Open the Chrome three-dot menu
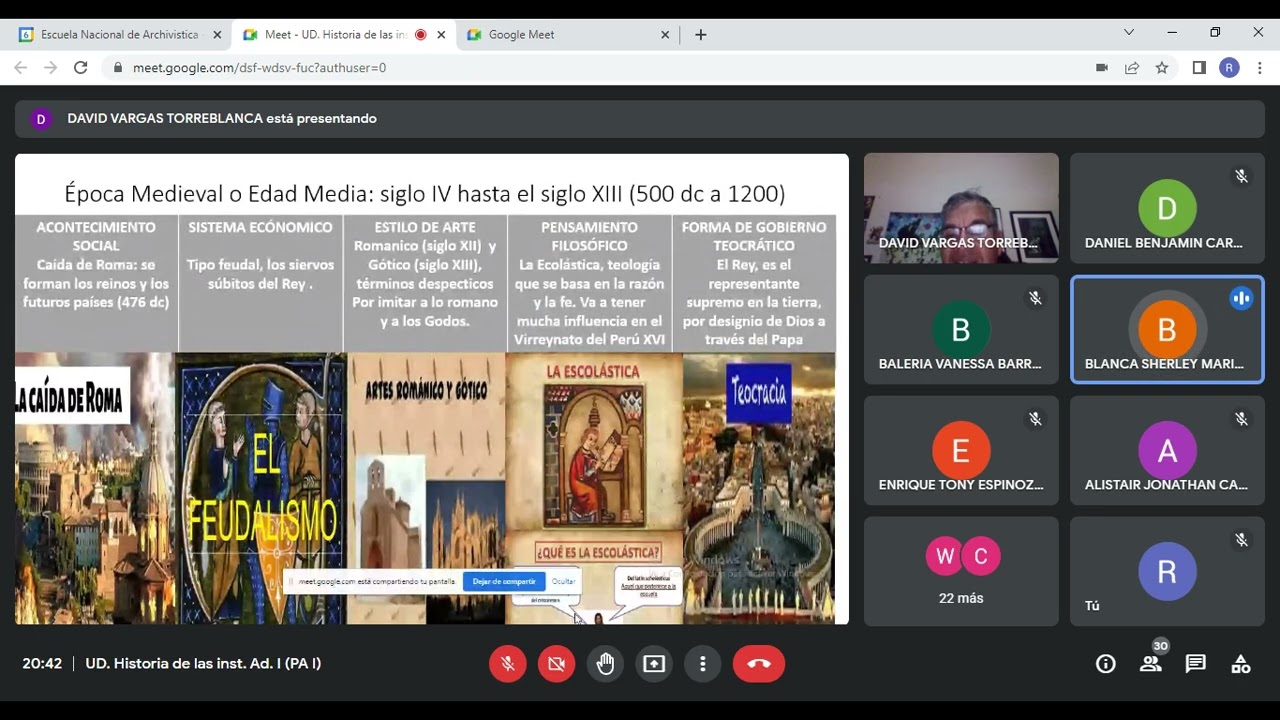 tap(1259, 68)
